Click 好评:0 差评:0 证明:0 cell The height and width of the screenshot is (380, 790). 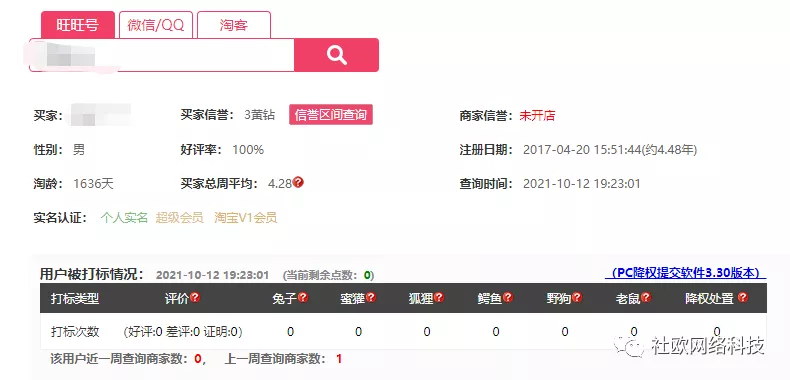pyautogui.click(x=183, y=332)
